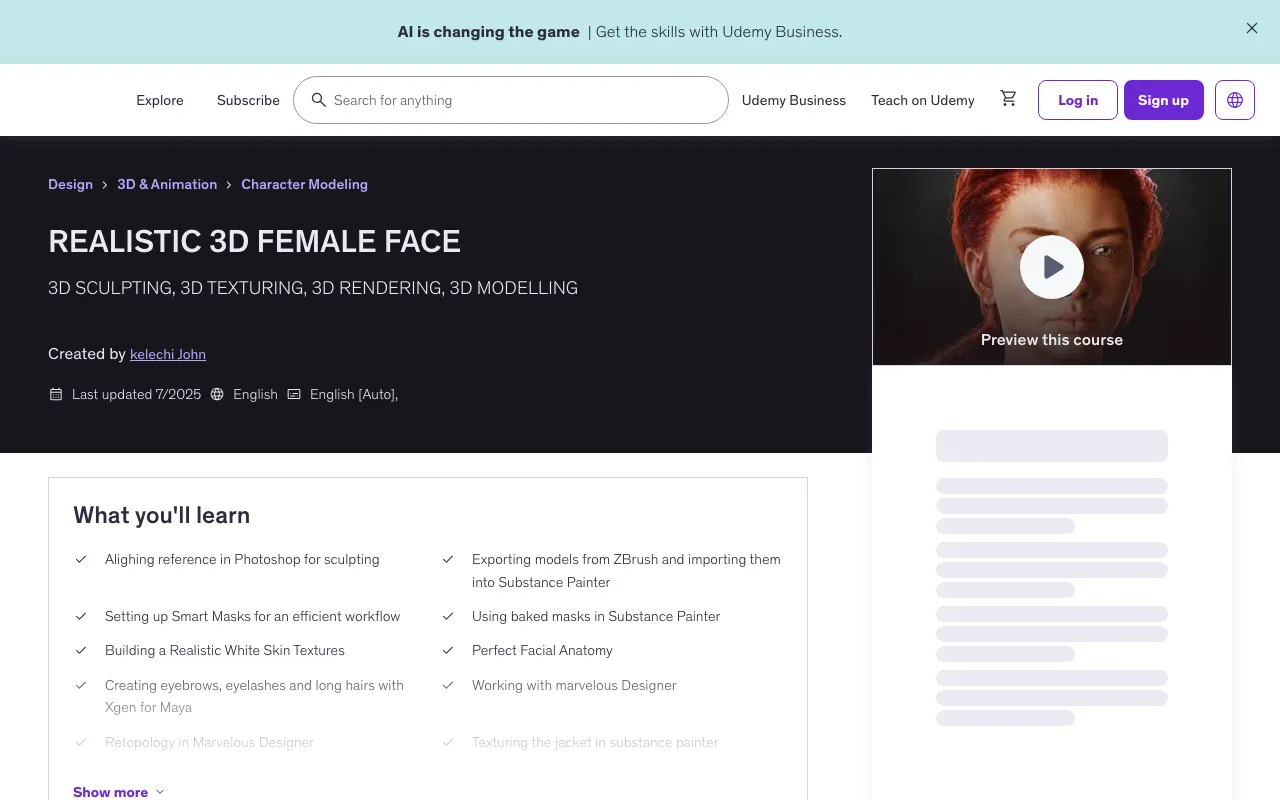Open the Explore dropdown
The width and height of the screenshot is (1280, 800).
pos(160,100)
